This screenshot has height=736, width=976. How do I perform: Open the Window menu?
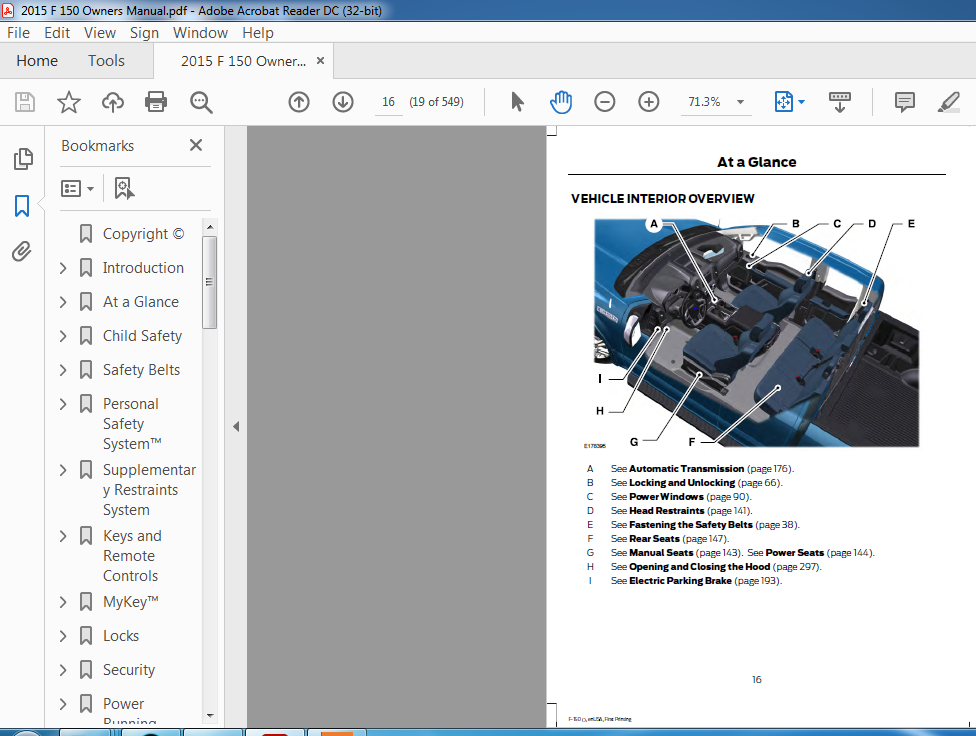click(200, 32)
